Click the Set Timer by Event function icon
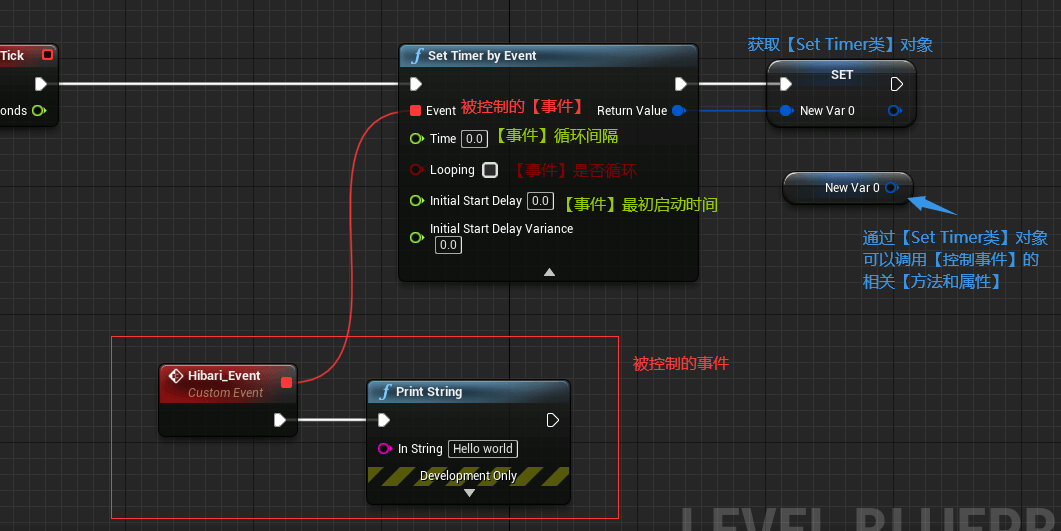Viewport: 1061px width, 531px height. (417, 55)
